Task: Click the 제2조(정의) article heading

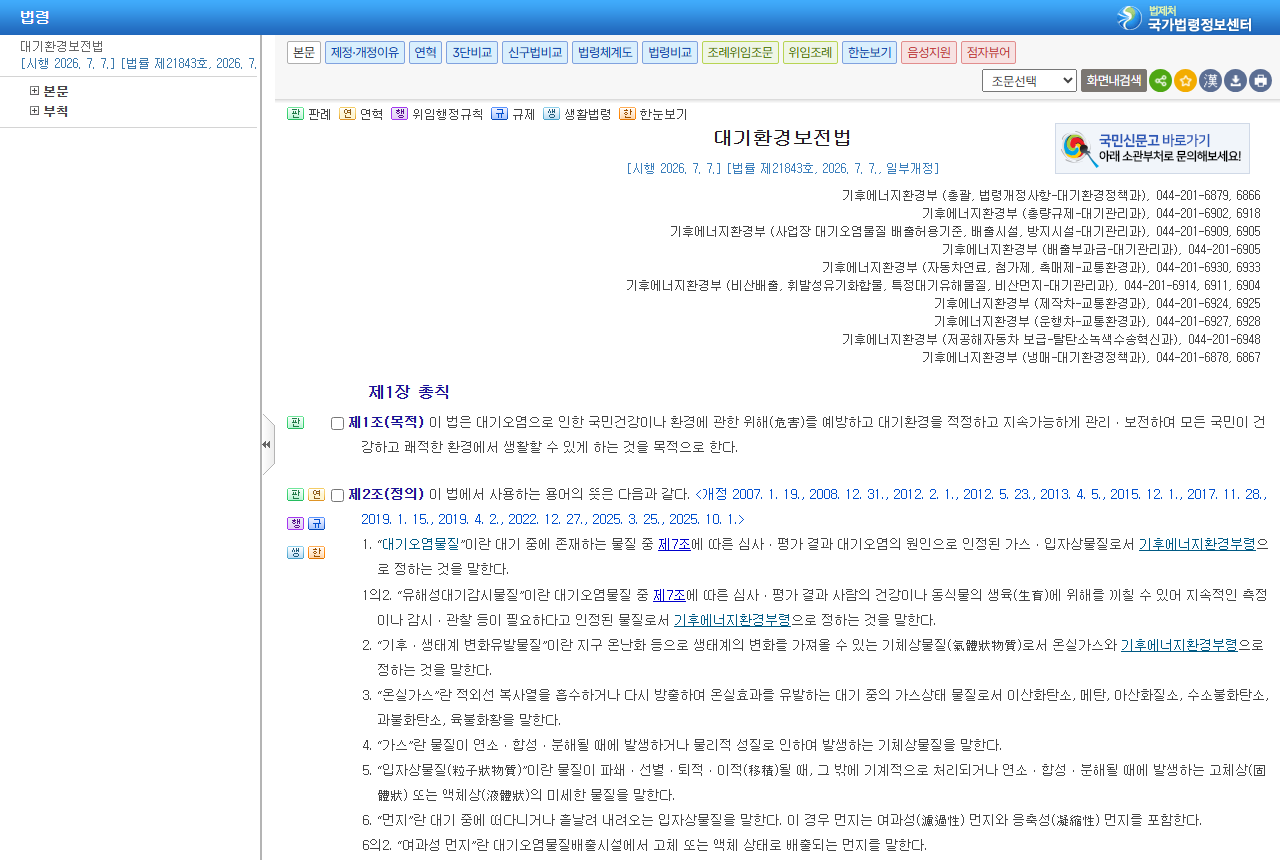Action: coord(386,494)
